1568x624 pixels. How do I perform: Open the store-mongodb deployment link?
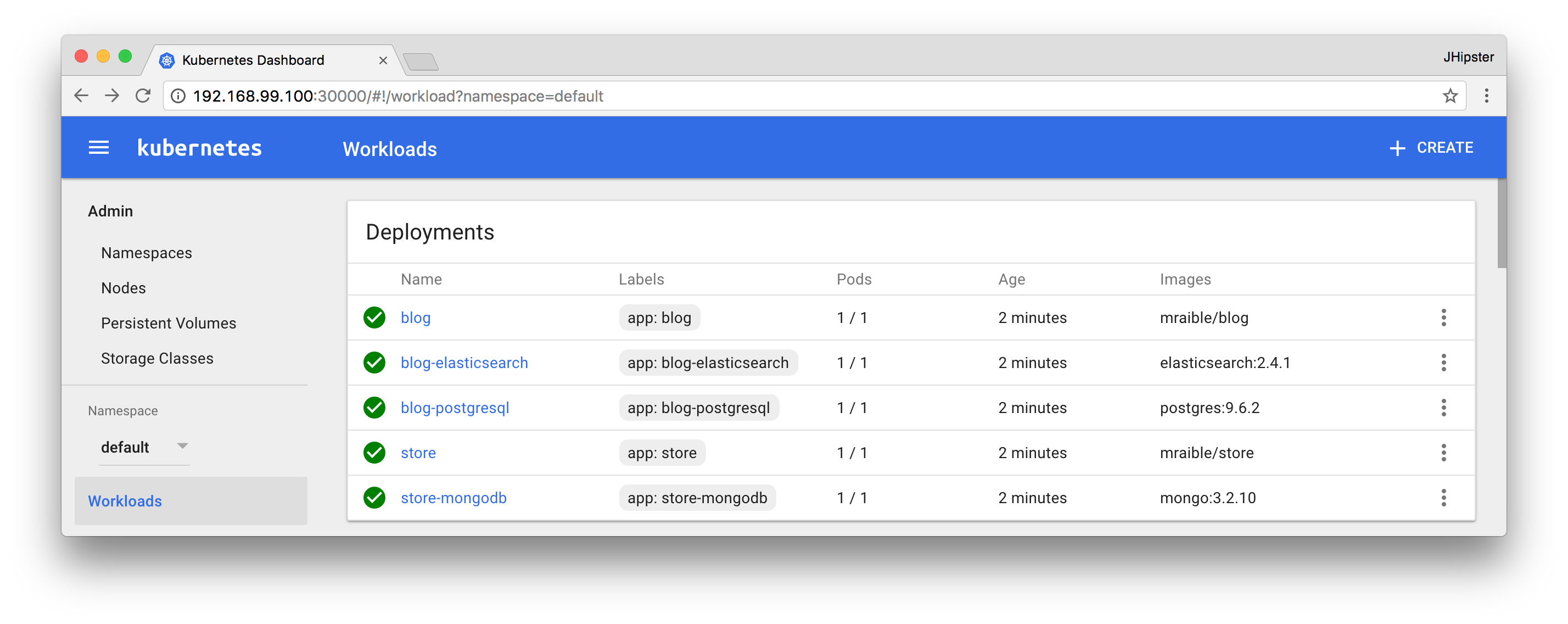coord(453,498)
